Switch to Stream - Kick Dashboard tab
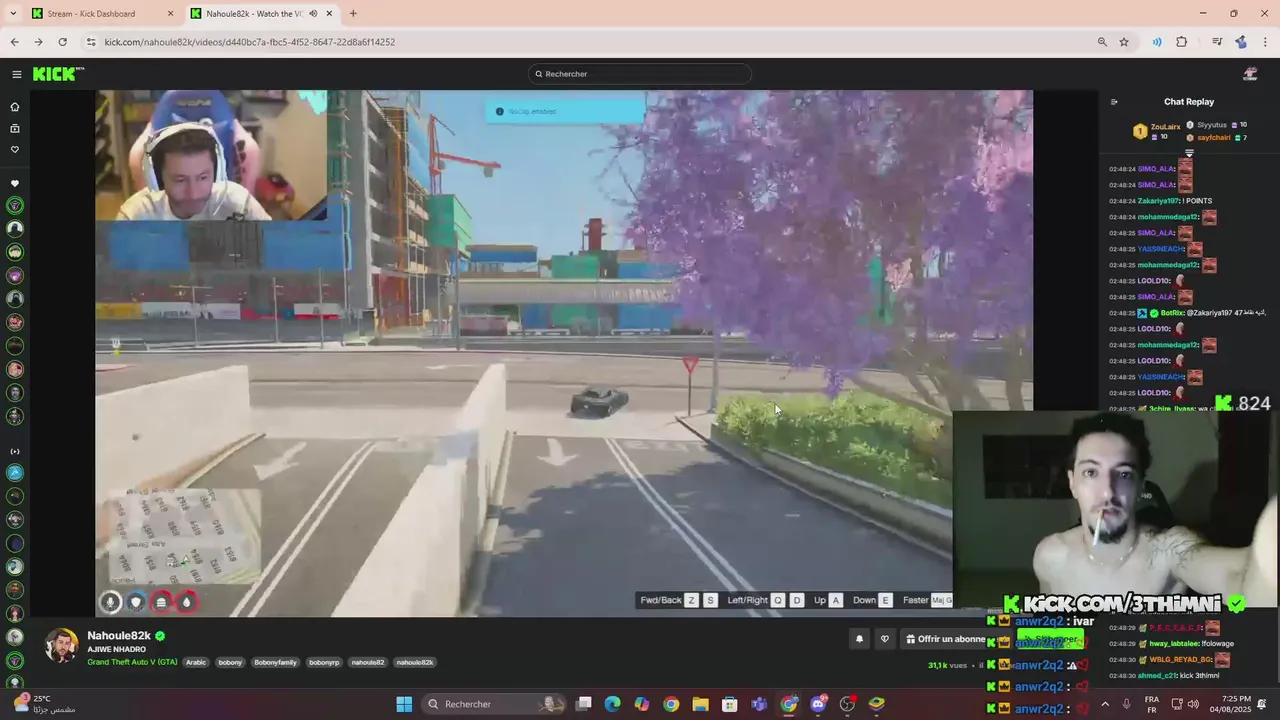The width and height of the screenshot is (1280, 720). [x=100, y=13]
